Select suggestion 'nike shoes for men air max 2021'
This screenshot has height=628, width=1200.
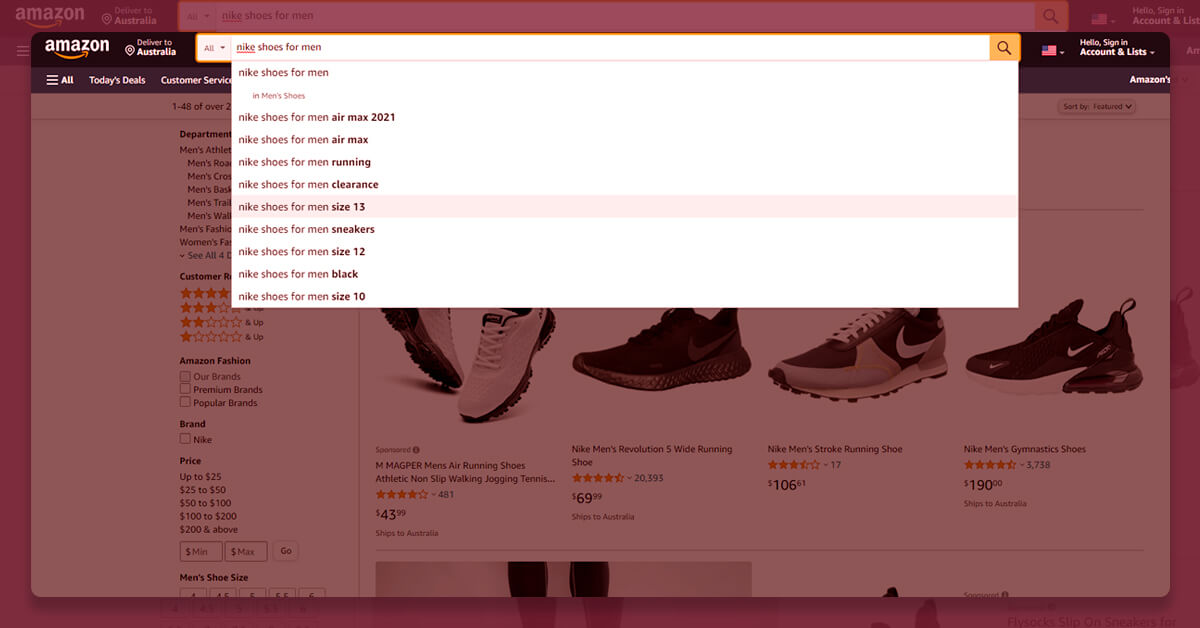pyautogui.click(x=625, y=117)
